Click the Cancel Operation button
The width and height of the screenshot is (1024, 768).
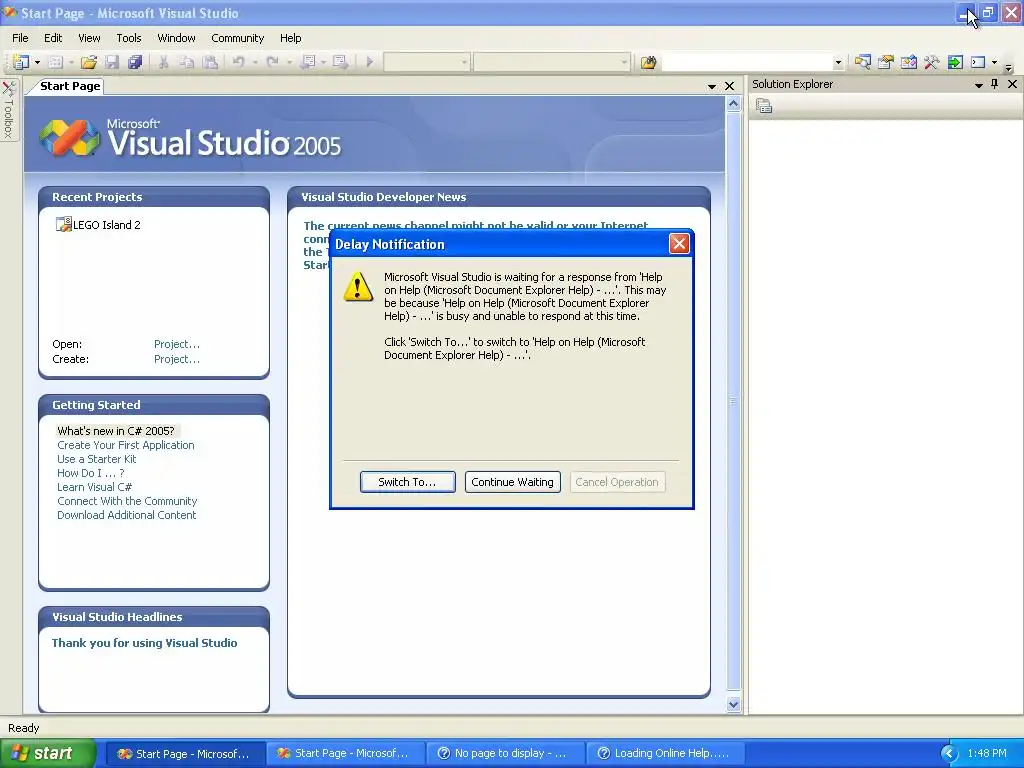click(x=617, y=482)
